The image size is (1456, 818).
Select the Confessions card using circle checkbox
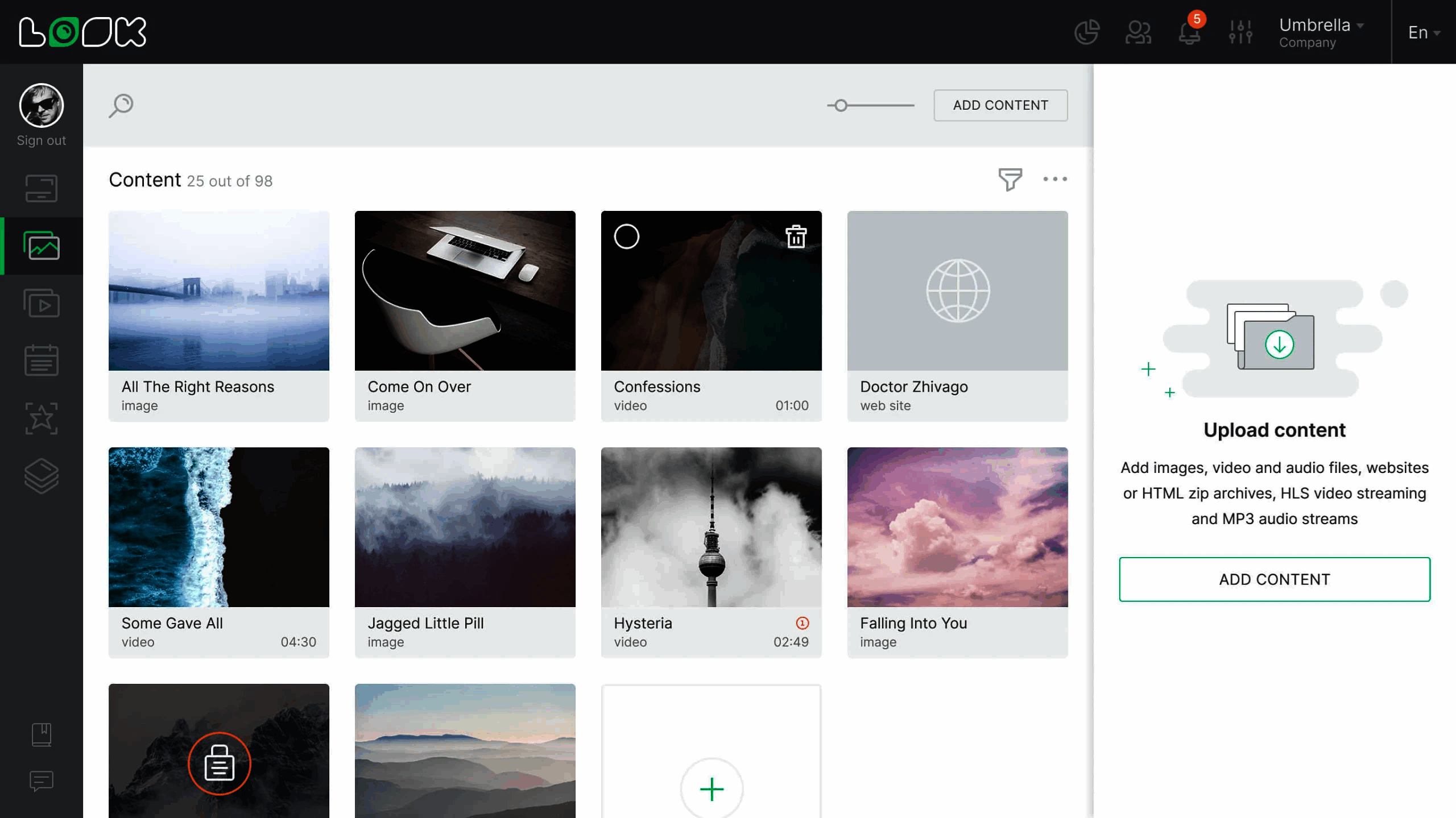pos(627,236)
